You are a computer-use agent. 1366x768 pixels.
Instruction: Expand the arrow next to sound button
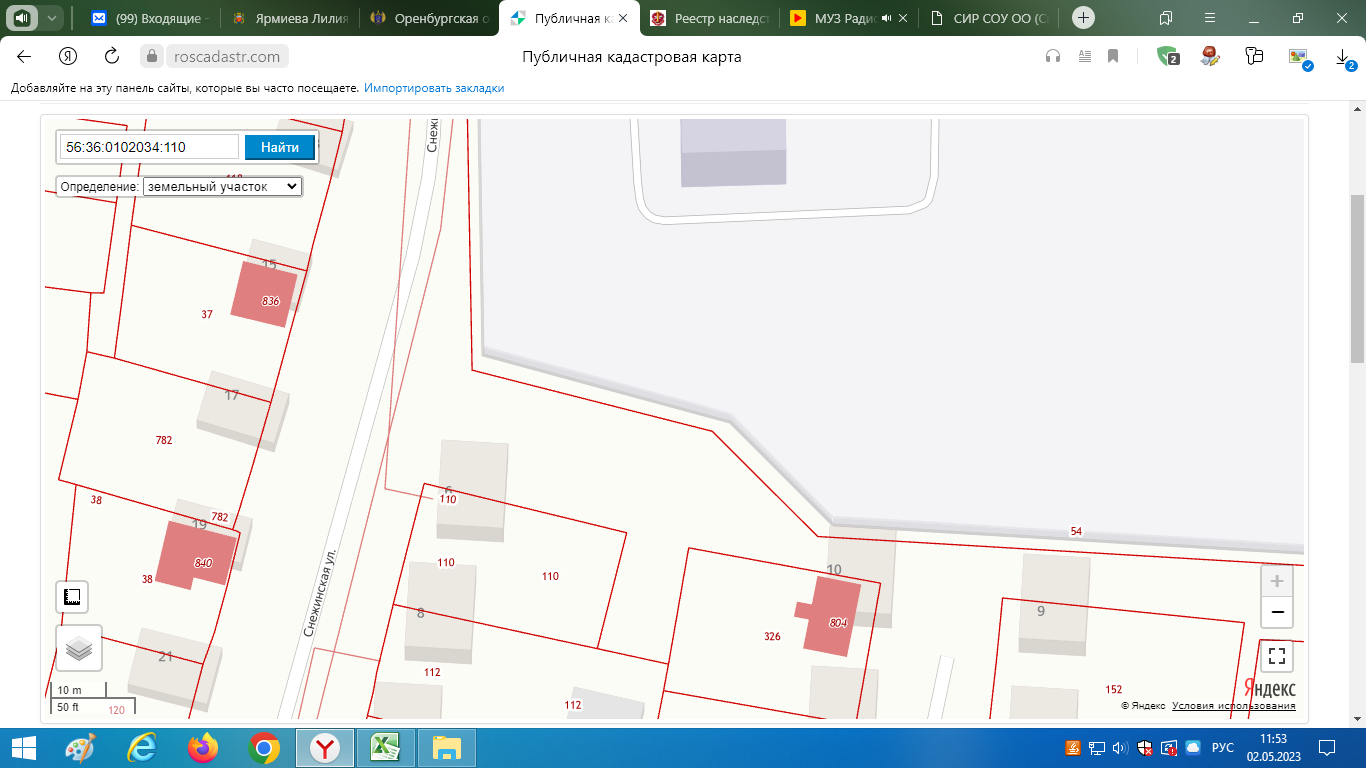pyautogui.click(x=52, y=18)
